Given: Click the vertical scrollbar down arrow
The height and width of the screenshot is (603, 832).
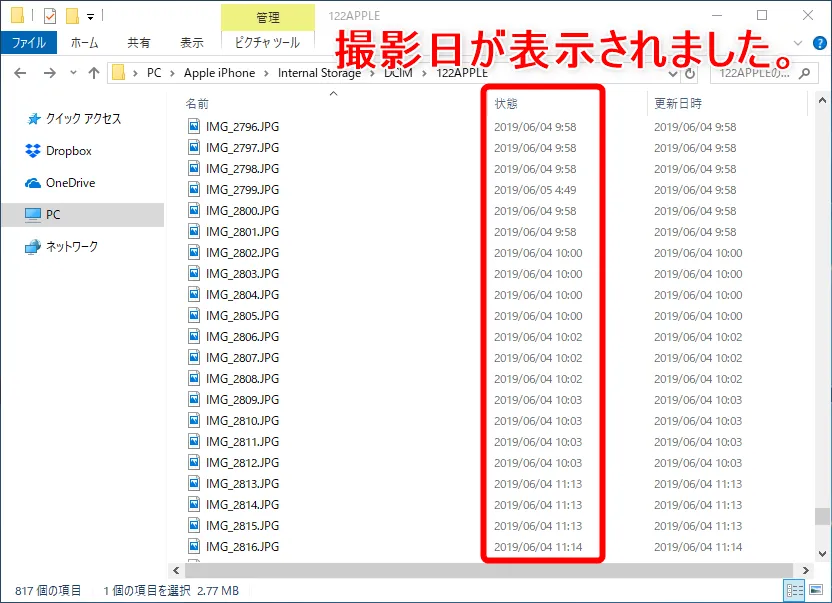Looking at the screenshot, I should click(x=822, y=554).
